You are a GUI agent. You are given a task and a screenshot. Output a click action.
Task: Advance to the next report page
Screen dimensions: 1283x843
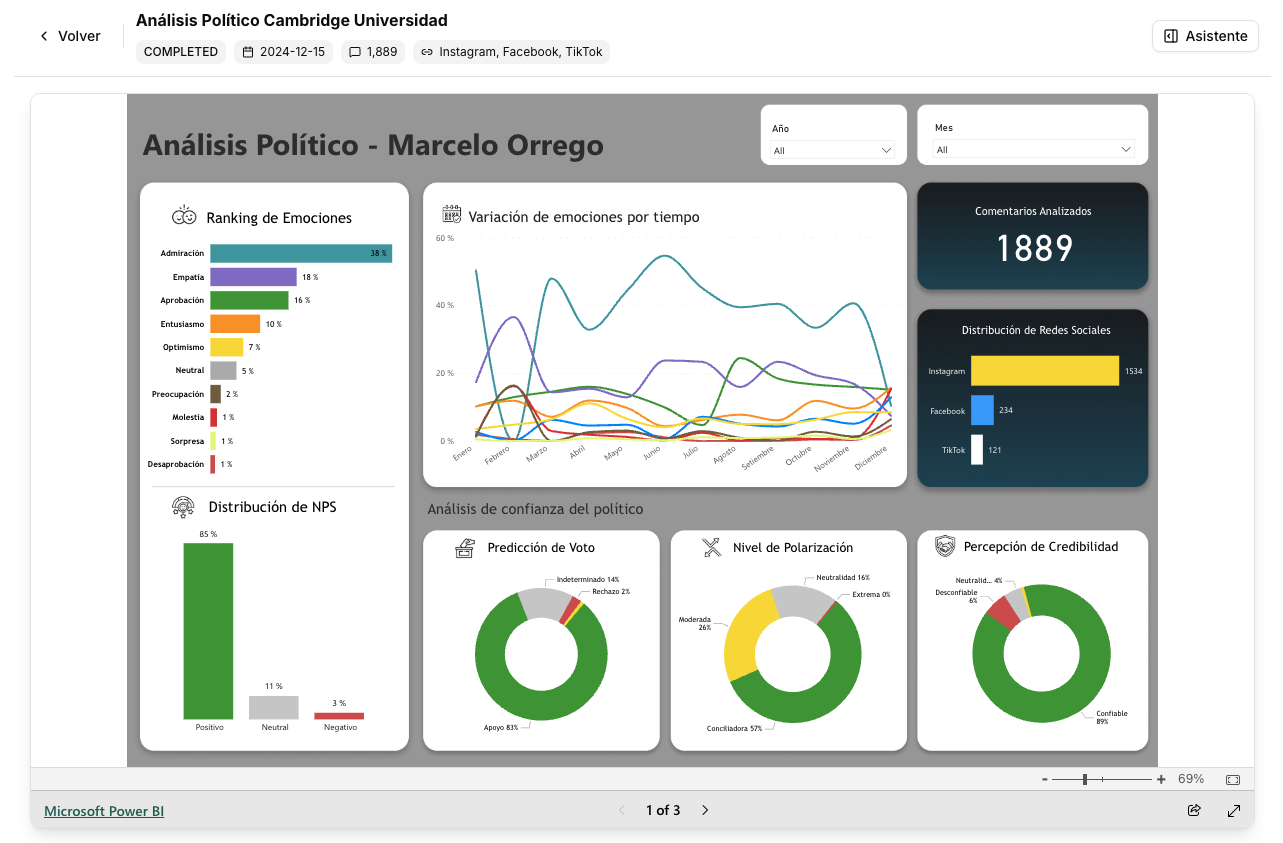[x=705, y=810]
